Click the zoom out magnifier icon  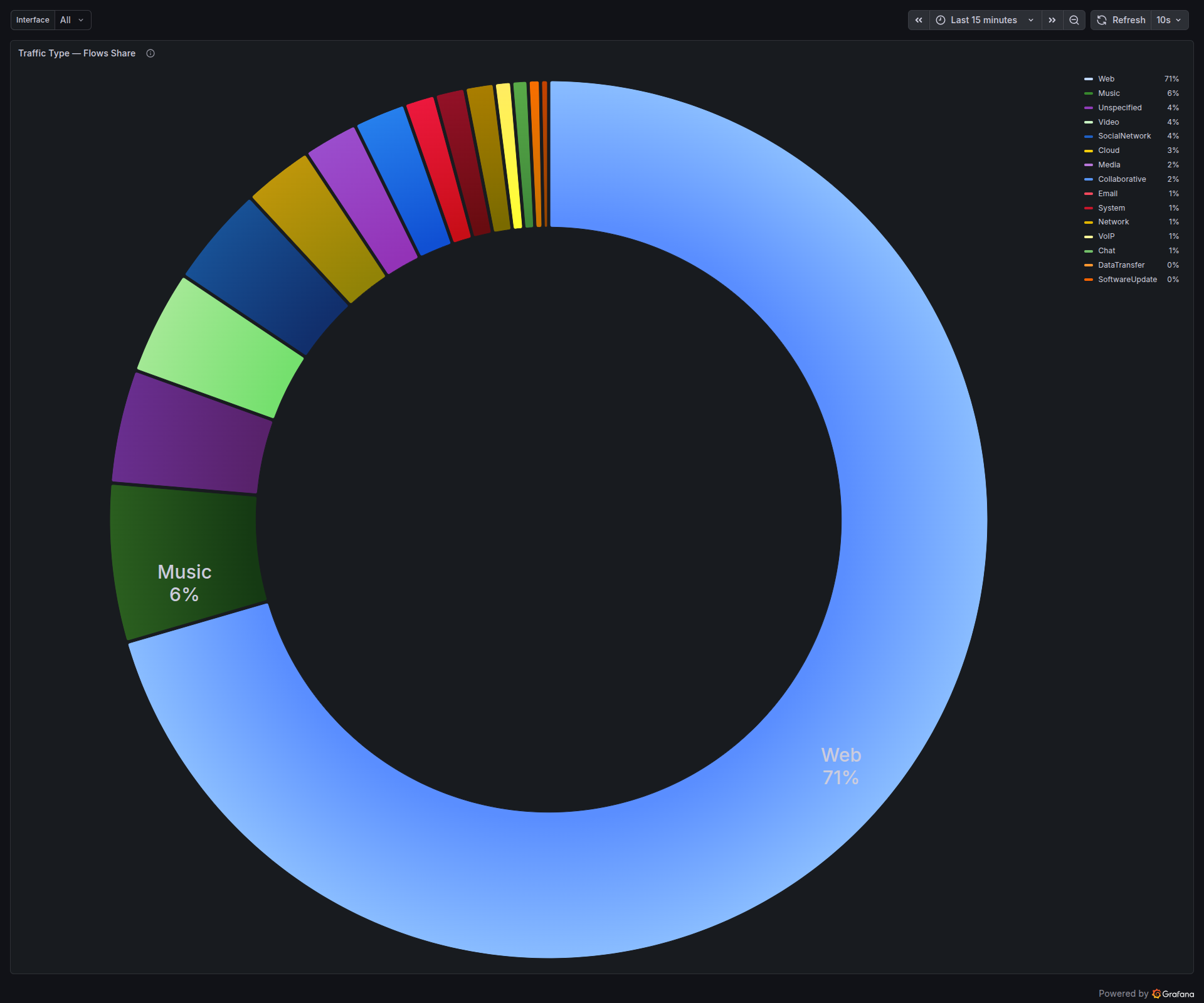pyautogui.click(x=1074, y=19)
